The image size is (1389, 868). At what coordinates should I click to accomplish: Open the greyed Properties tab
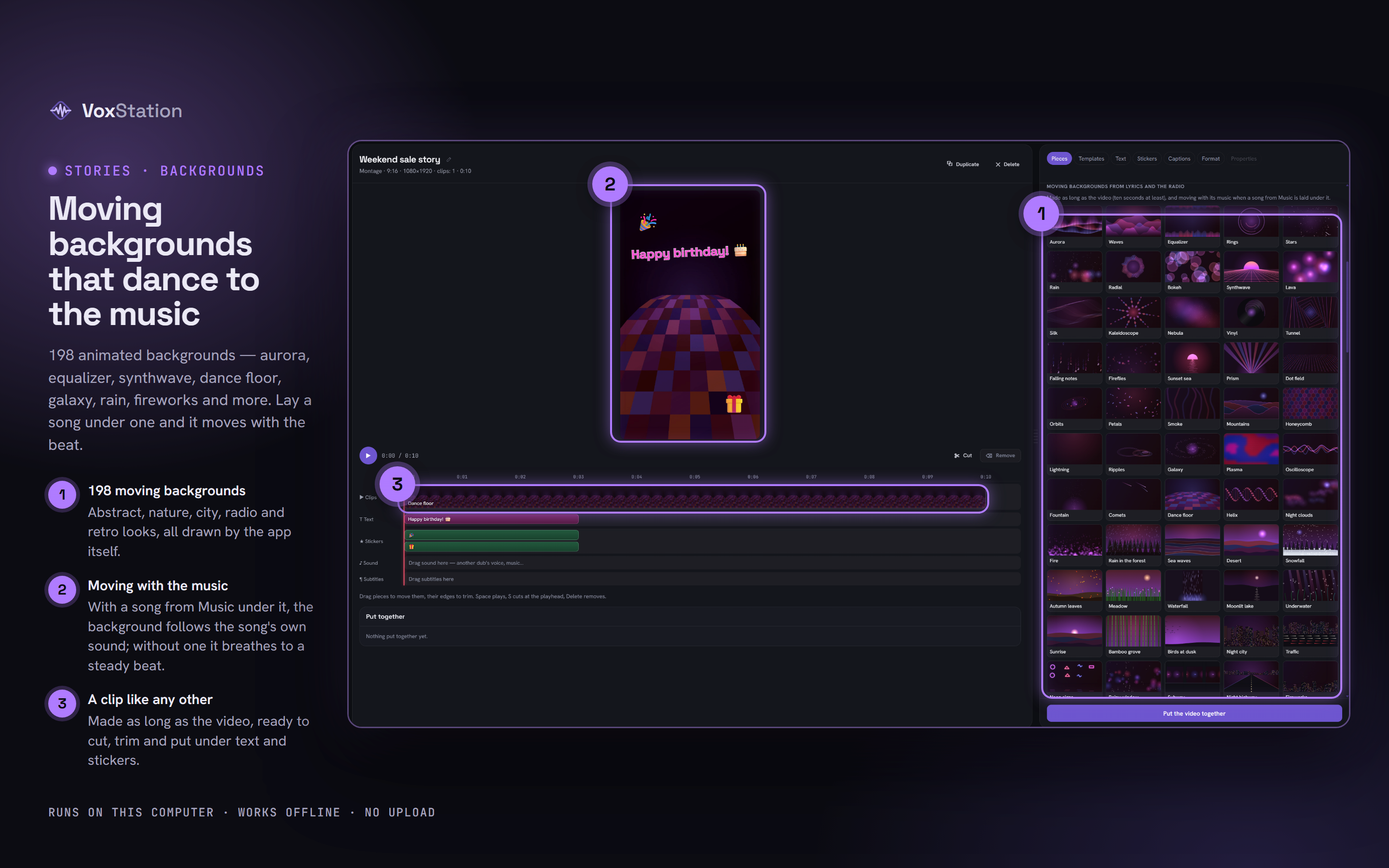(1243, 159)
